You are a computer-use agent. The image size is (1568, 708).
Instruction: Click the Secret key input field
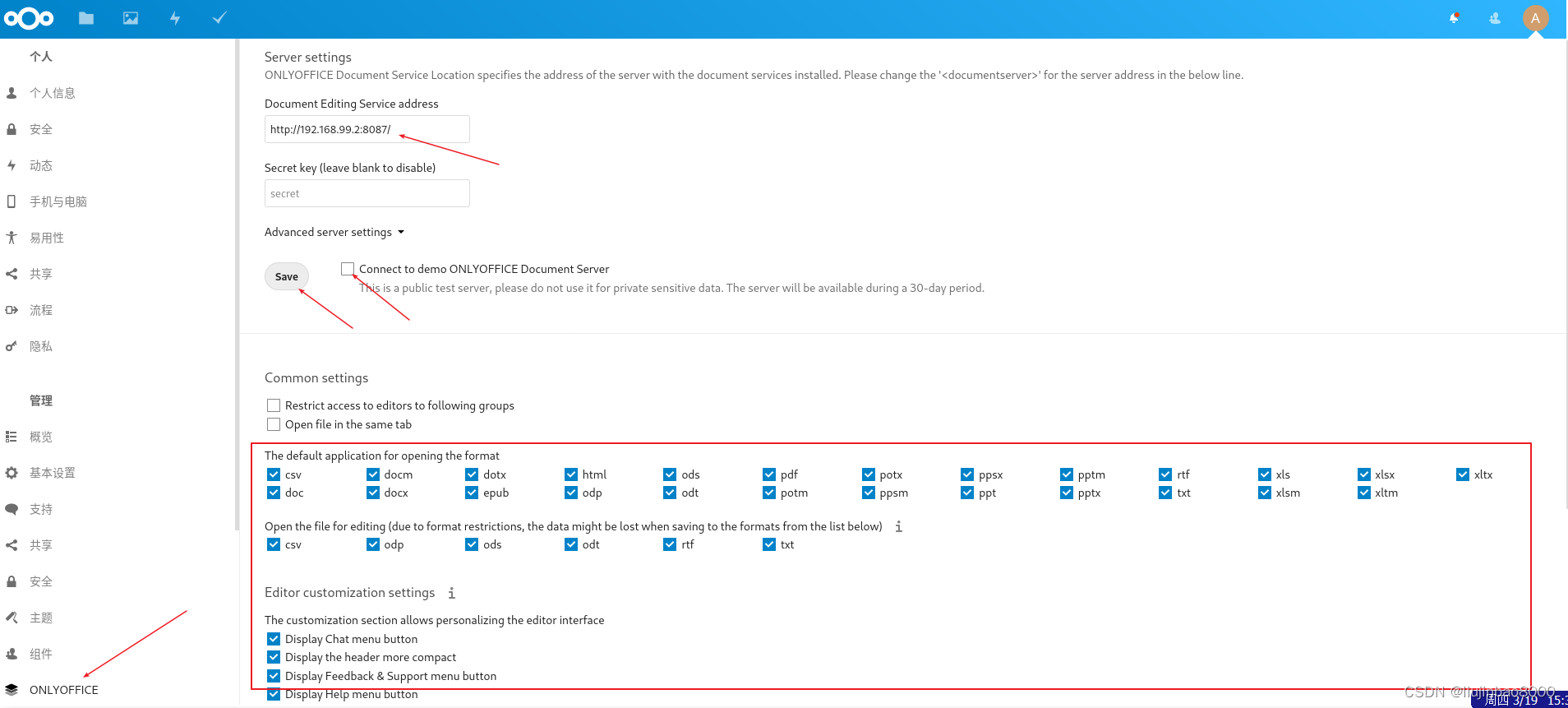click(367, 193)
